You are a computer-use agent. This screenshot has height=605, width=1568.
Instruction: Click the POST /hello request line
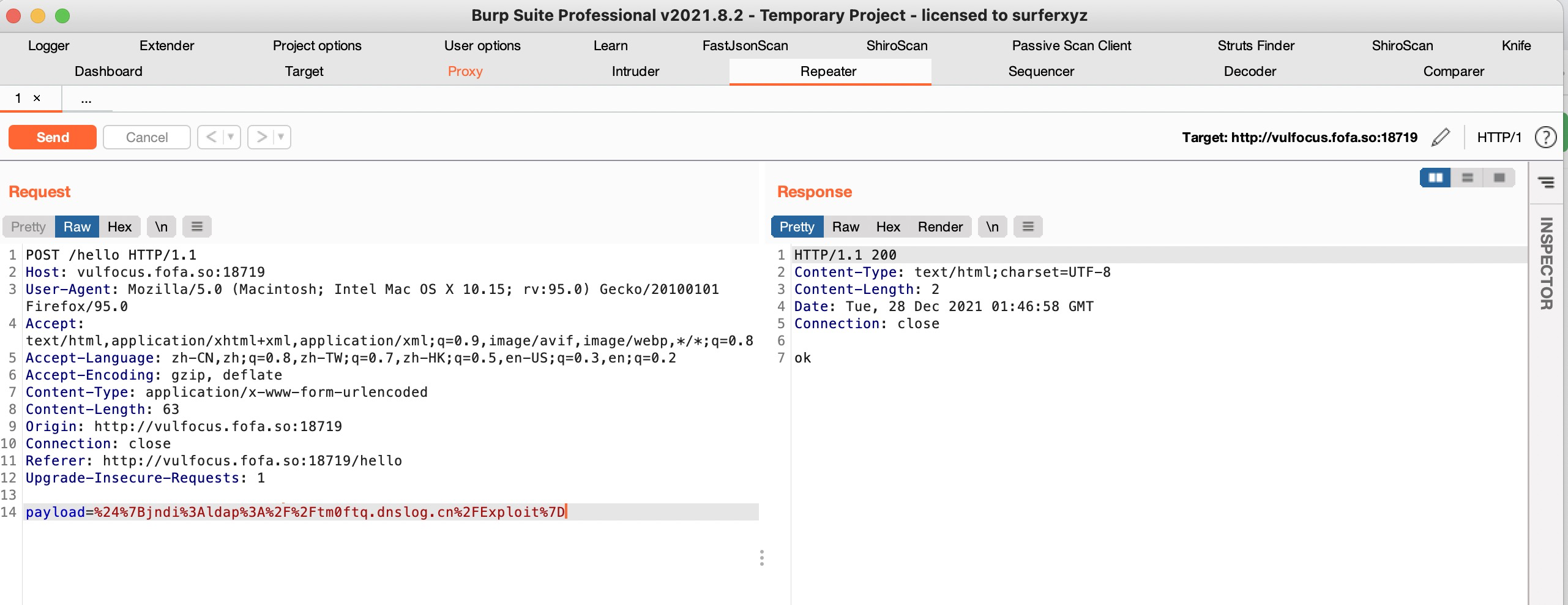(111, 255)
